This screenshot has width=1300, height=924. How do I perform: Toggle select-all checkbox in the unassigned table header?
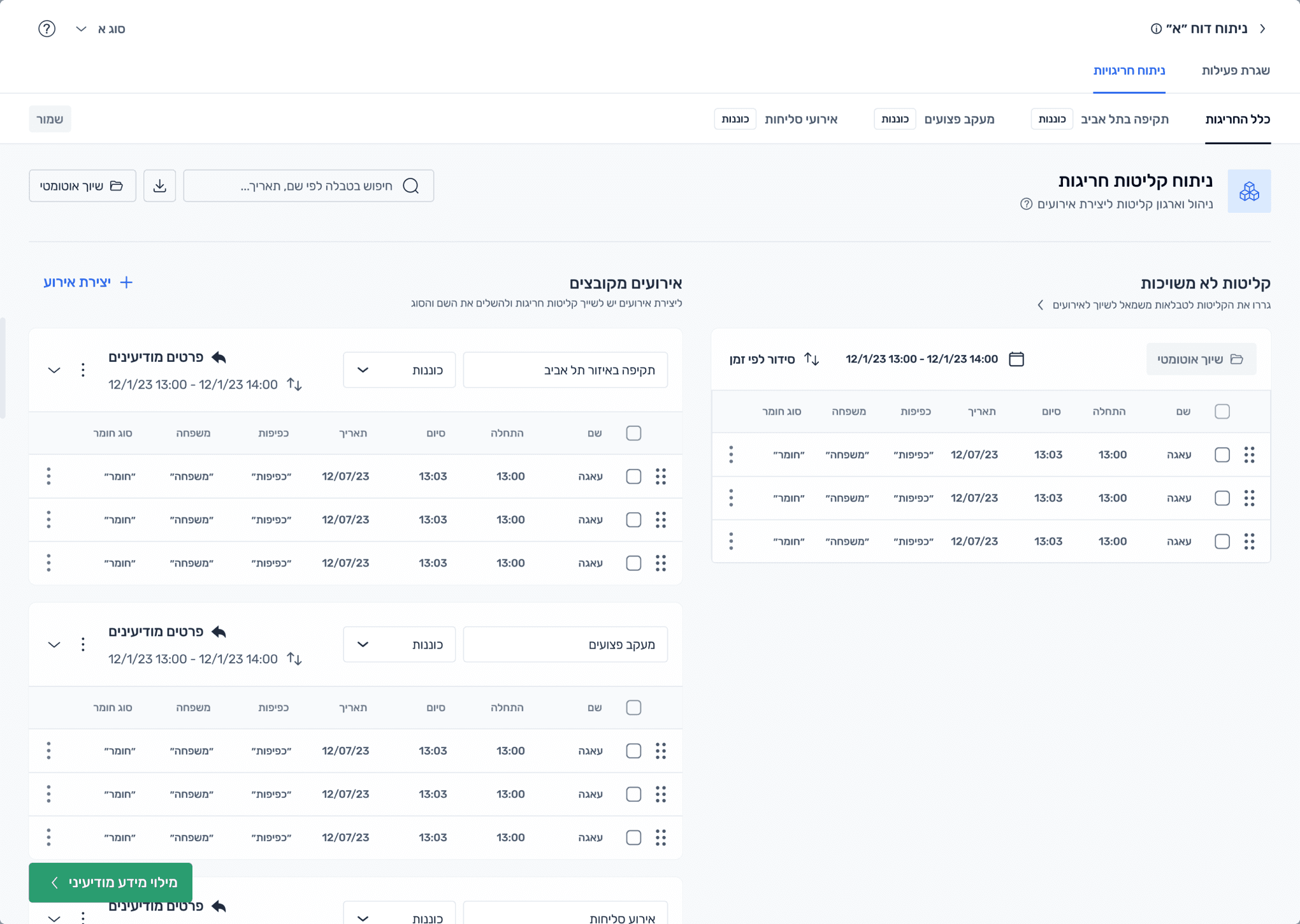click(x=1222, y=411)
